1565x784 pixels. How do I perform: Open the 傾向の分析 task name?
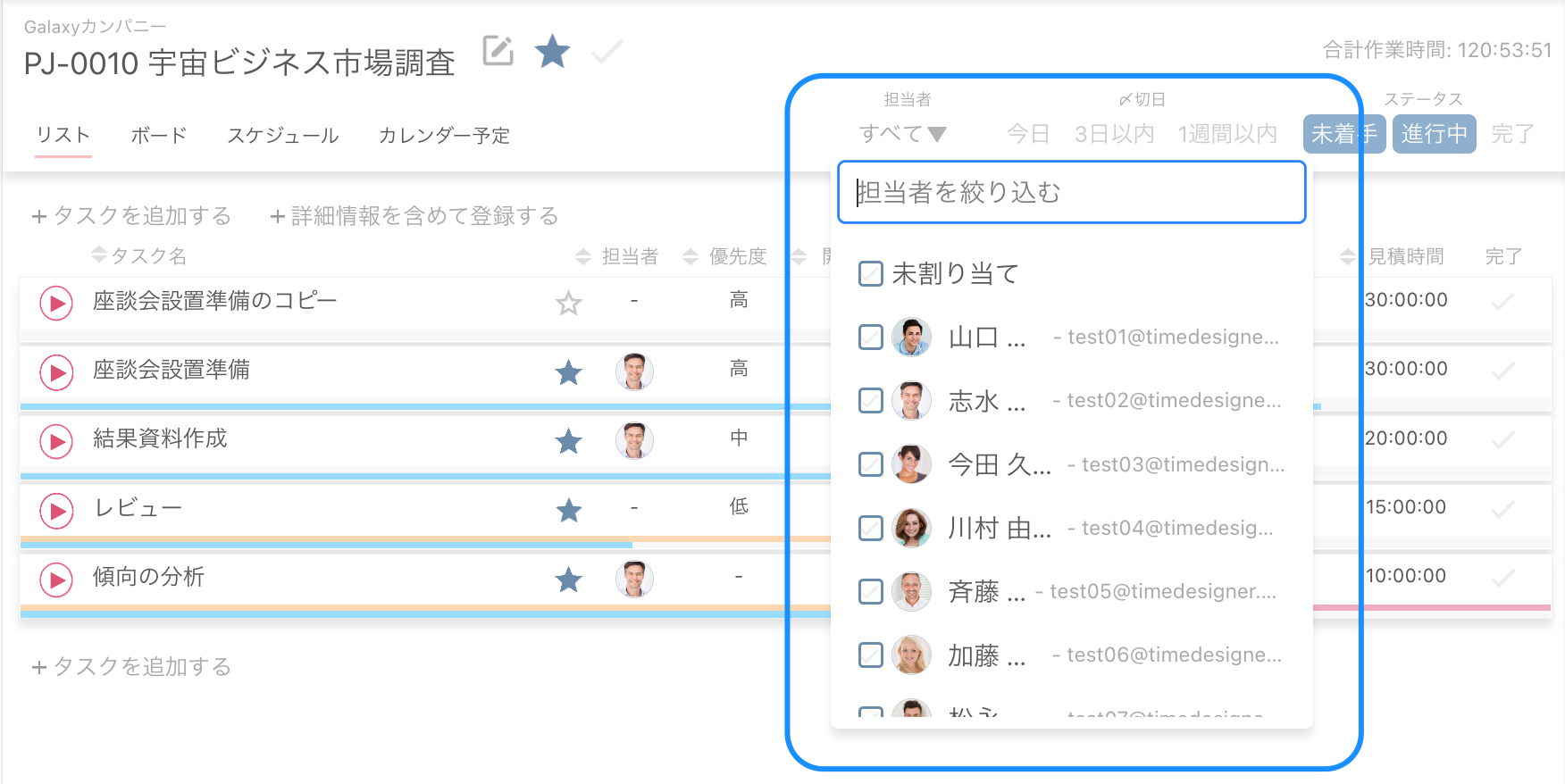point(148,576)
